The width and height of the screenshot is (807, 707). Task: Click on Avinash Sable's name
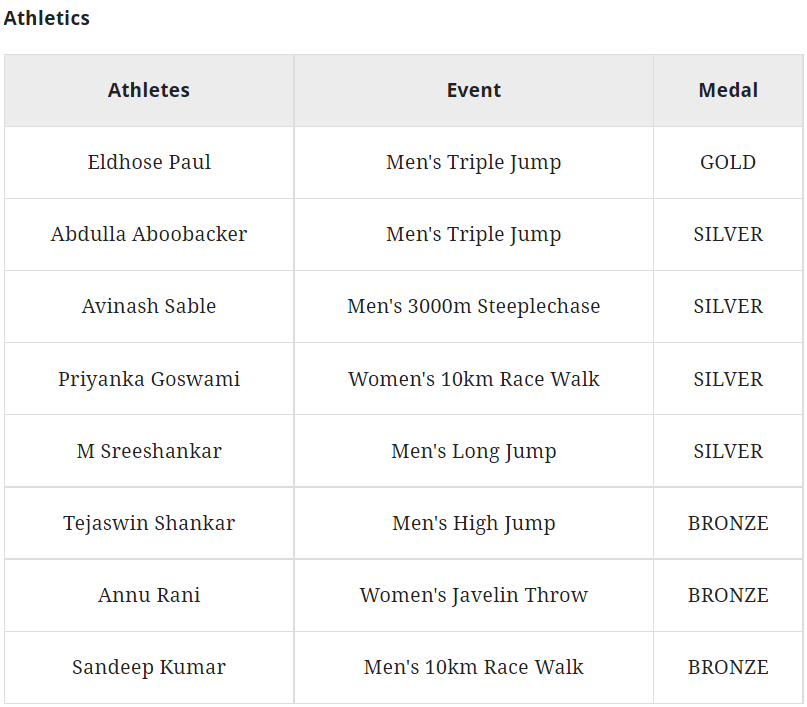149,306
